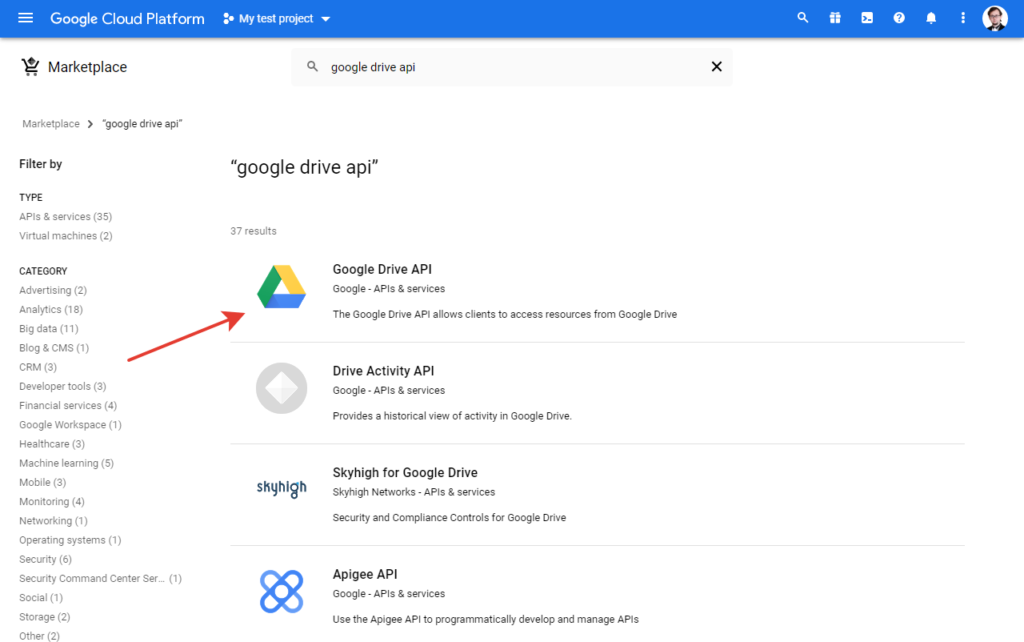
Task: Select the Machine learning category filter
Action: coord(66,463)
